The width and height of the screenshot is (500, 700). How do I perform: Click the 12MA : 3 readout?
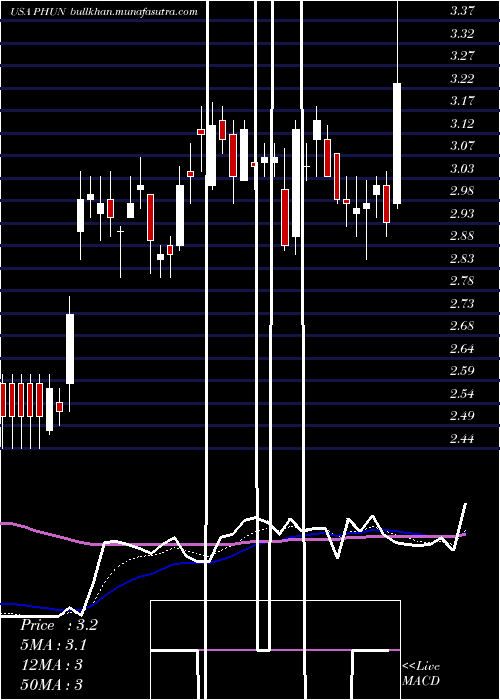pyautogui.click(x=52, y=665)
